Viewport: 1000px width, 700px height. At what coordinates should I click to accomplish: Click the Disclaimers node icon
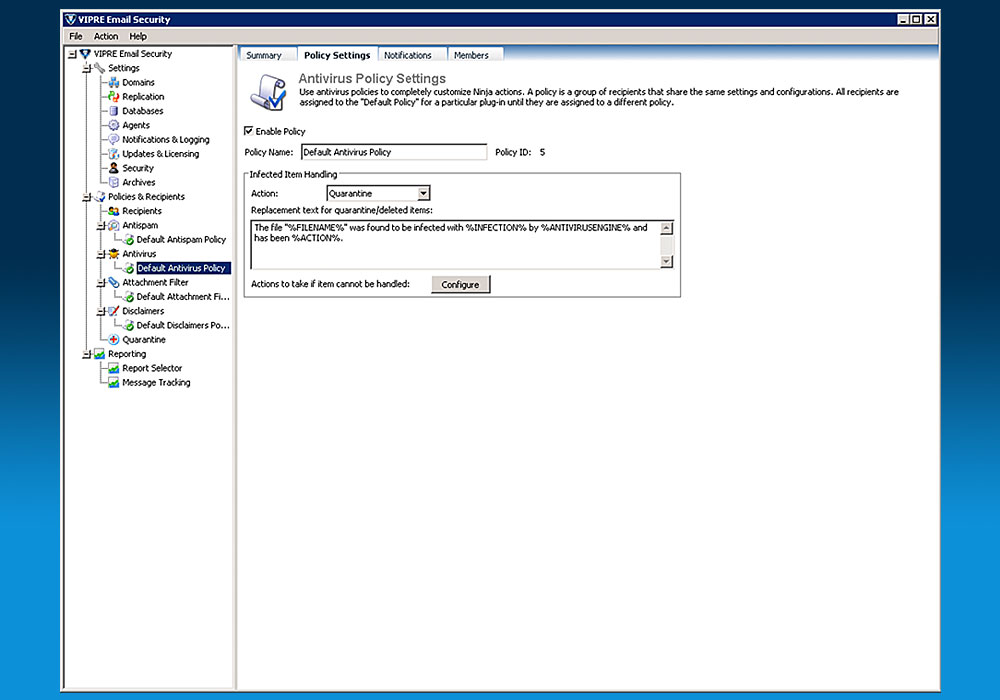click(114, 311)
